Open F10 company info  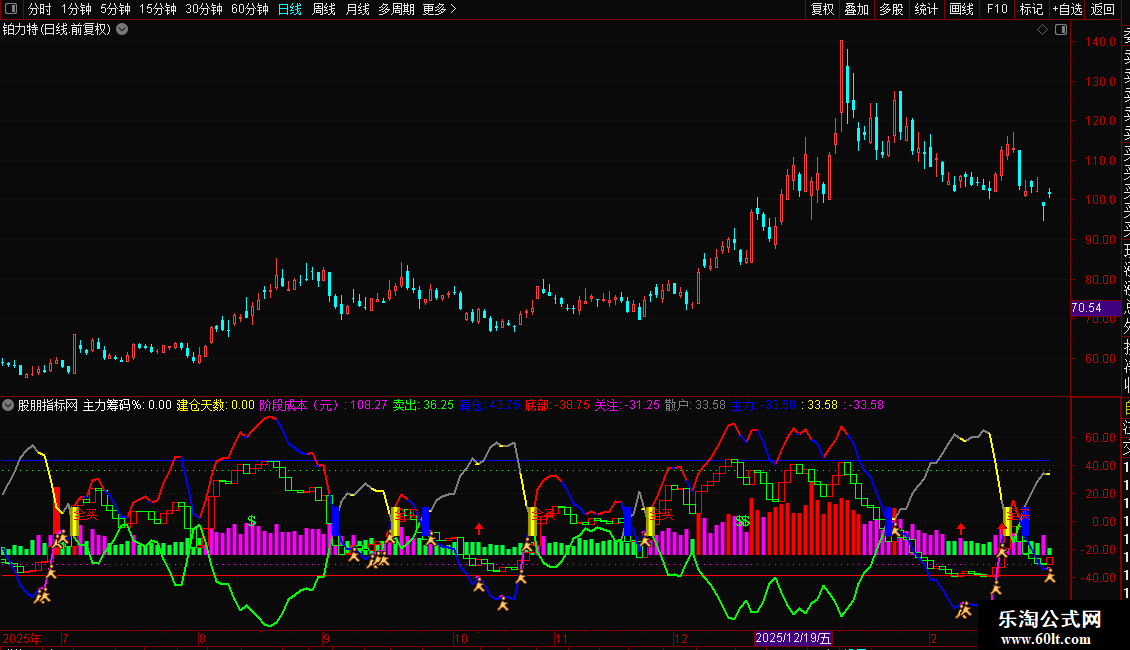(x=997, y=9)
